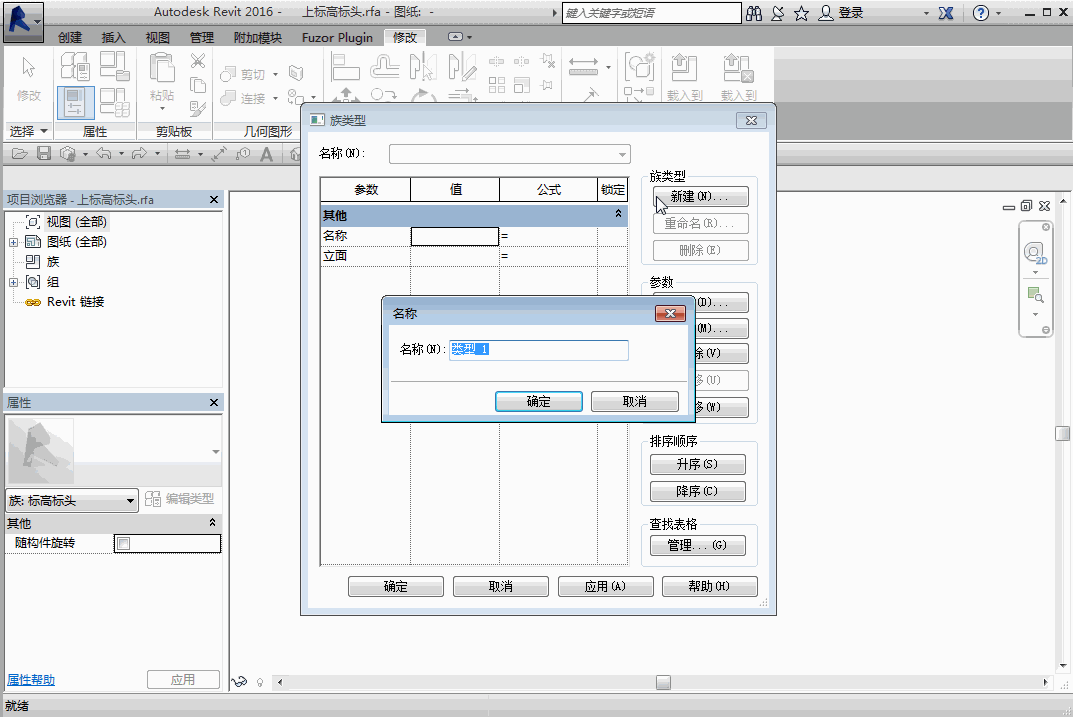The width and height of the screenshot is (1073, 717).
Task: Click the 名称 text input field
Action: [538, 350]
